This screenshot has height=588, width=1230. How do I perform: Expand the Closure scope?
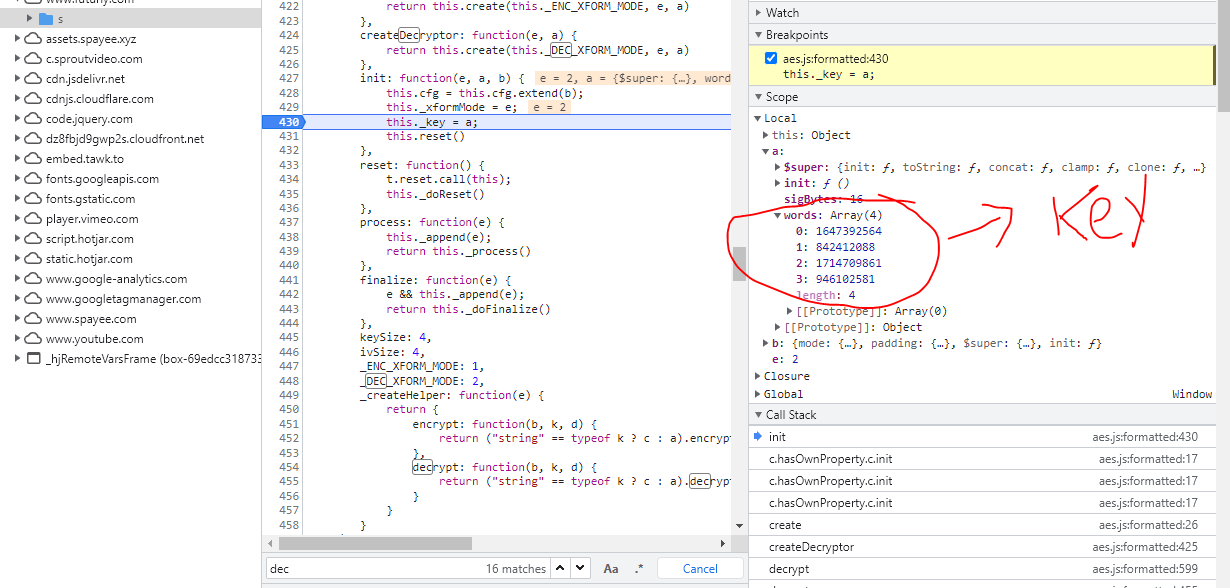pyautogui.click(x=757, y=376)
